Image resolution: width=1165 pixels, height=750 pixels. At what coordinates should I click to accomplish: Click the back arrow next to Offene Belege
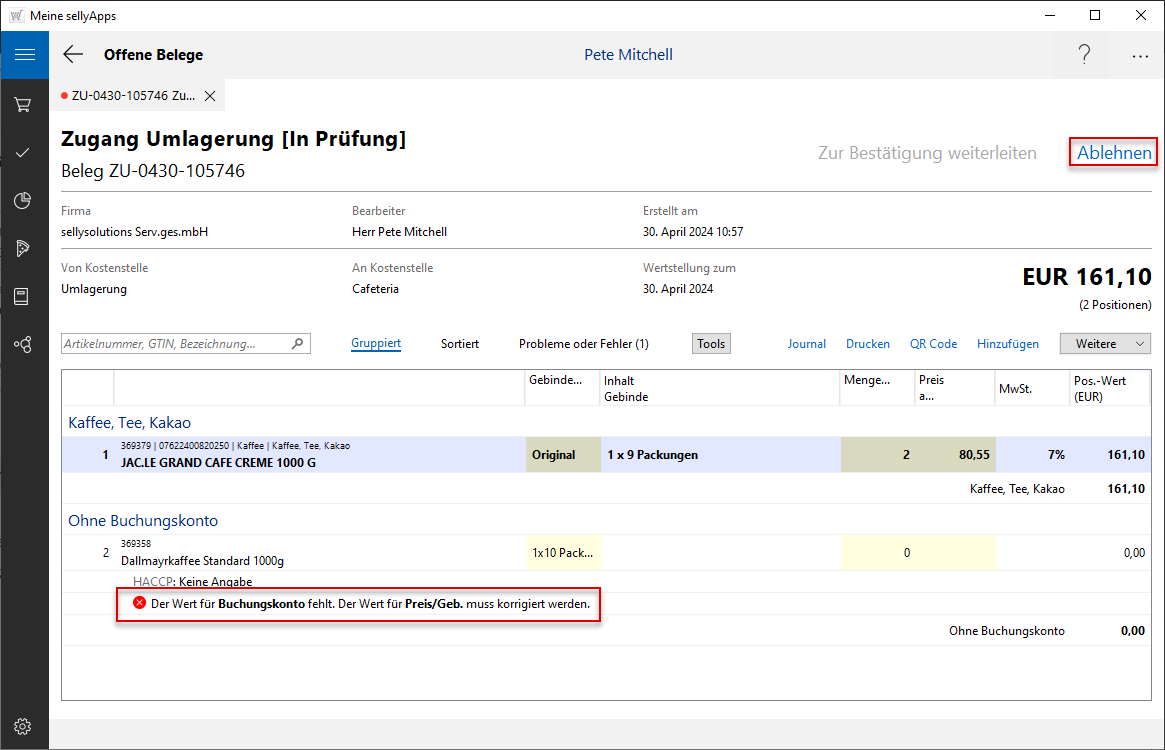pos(73,55)
